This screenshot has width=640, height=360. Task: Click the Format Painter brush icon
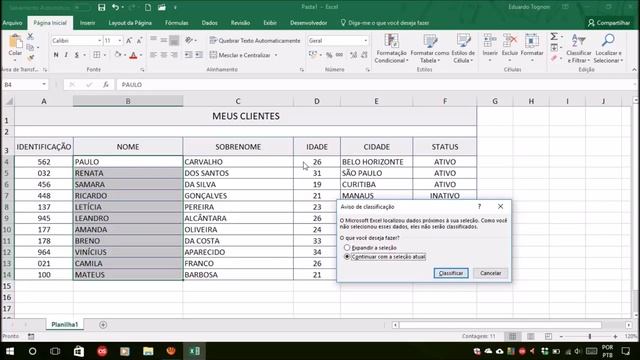pos(30,58)
